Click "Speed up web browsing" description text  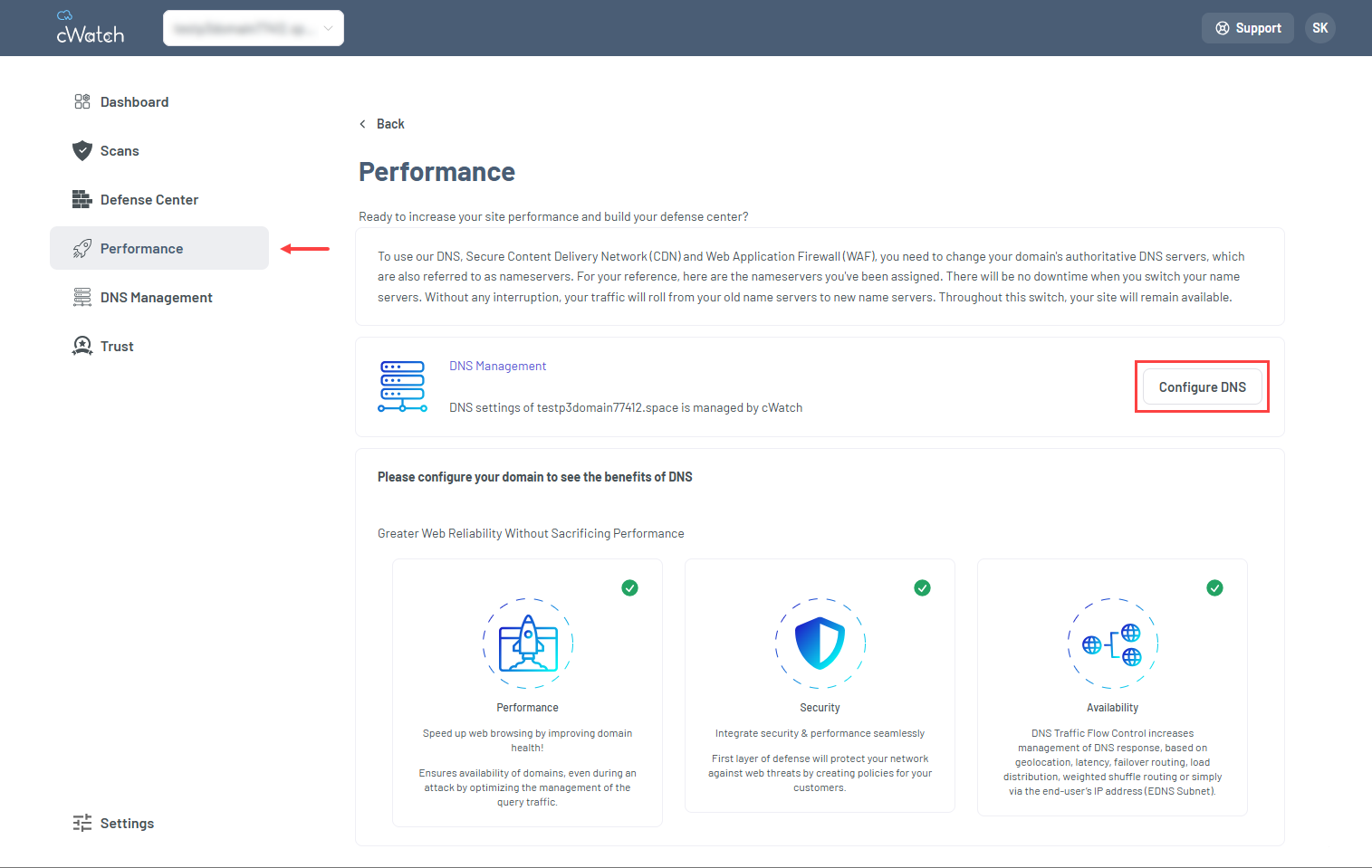(x=528, y=740)
